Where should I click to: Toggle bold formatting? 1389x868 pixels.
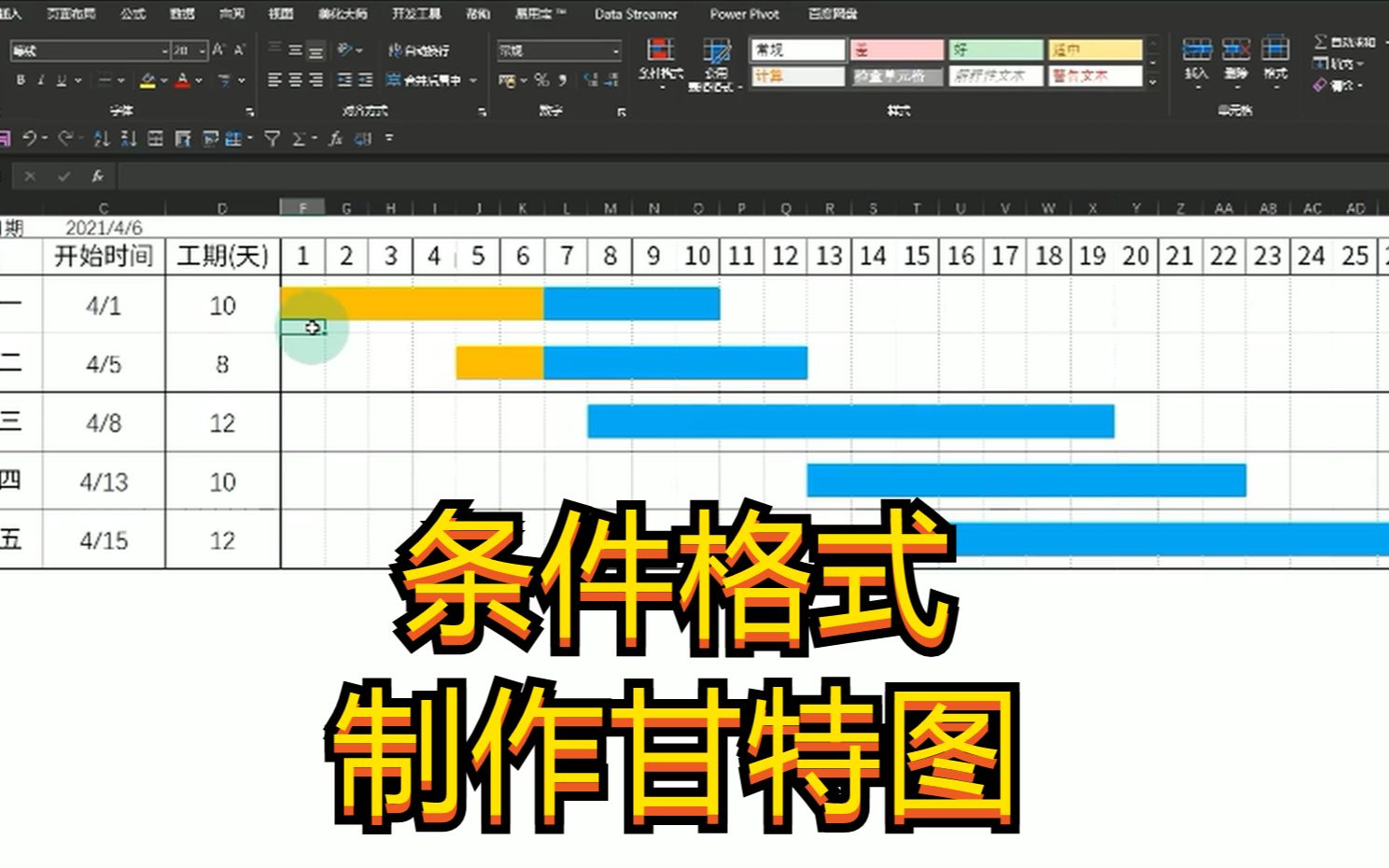click(x=20, y=80)
